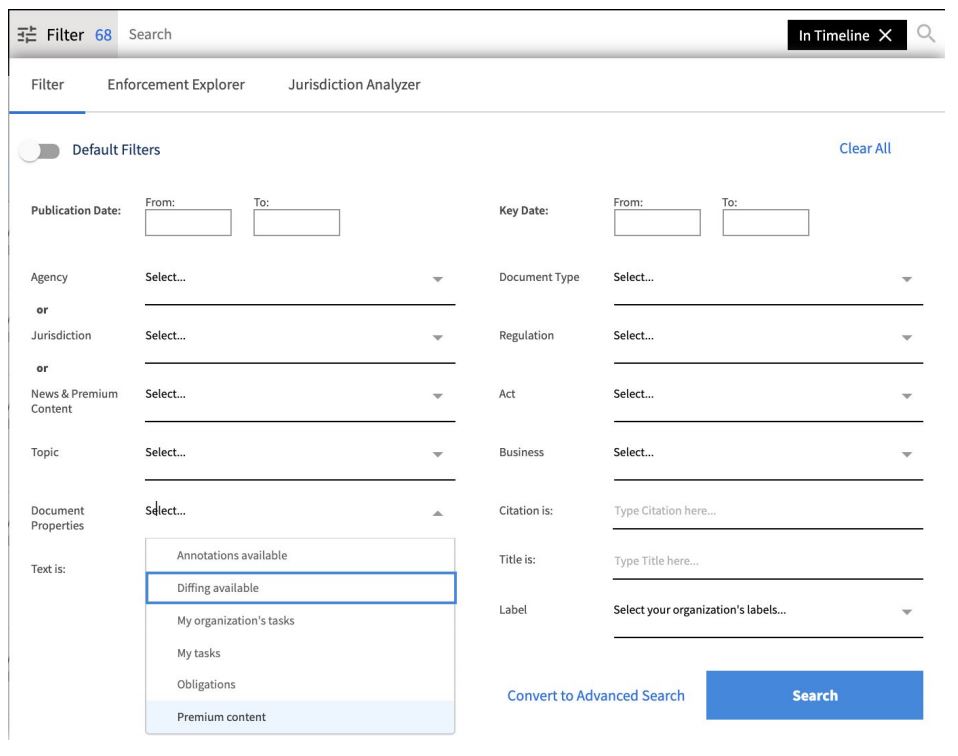Viewport: 958px width, 756px height.
Task: Expand the Topic dropdown arrow
Action: pyautogui.click(x=437, y=454)
